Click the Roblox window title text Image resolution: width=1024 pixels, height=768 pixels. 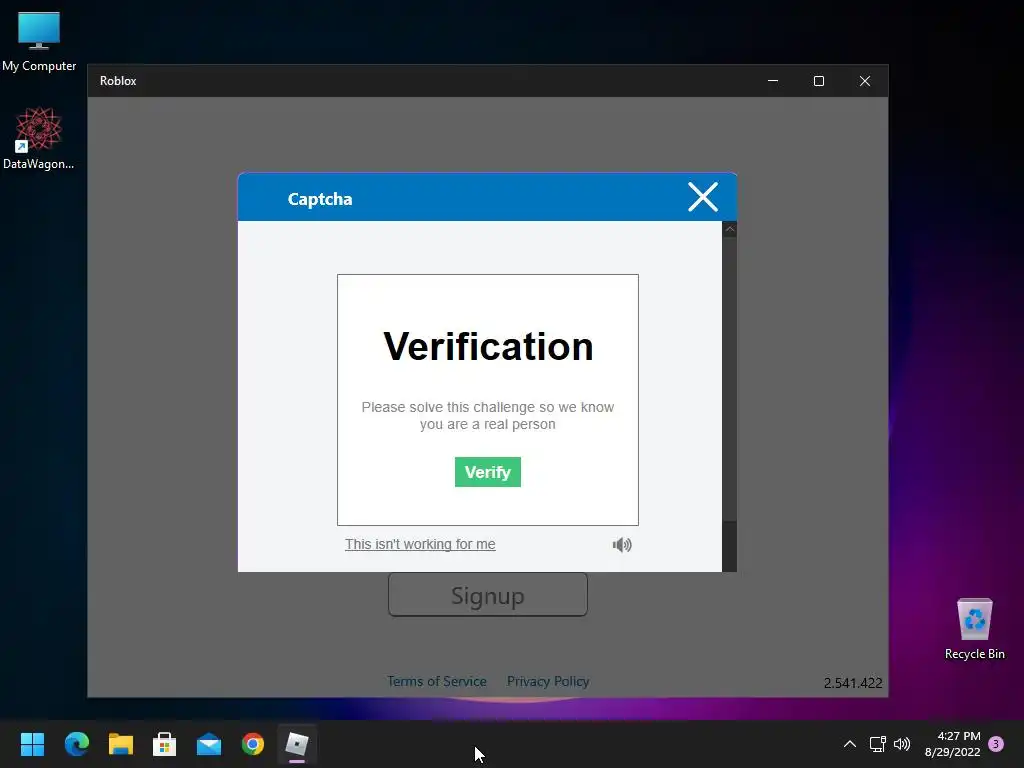(118, 81)
